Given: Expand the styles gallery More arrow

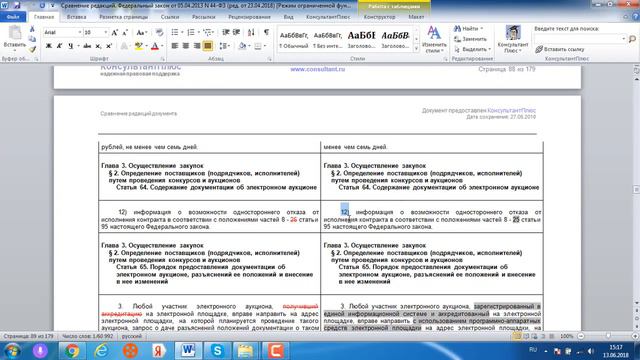Looking at the screenshot, I should [x=416, y=49].
